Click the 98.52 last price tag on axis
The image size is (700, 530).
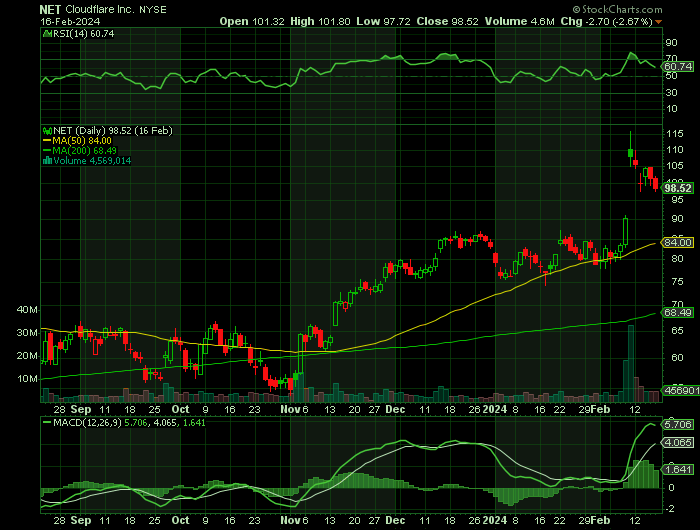point(678,188)
